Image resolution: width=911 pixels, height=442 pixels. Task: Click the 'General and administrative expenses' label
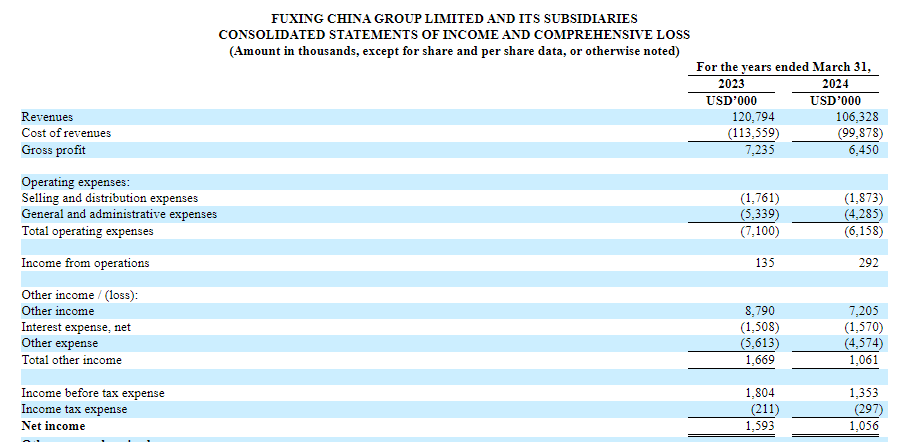tap(119, 214)
